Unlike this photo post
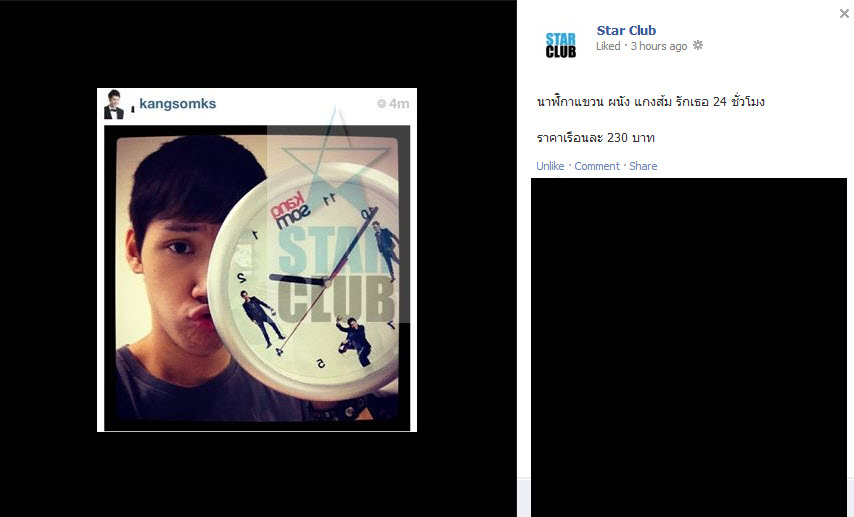 tap(550, 166)
